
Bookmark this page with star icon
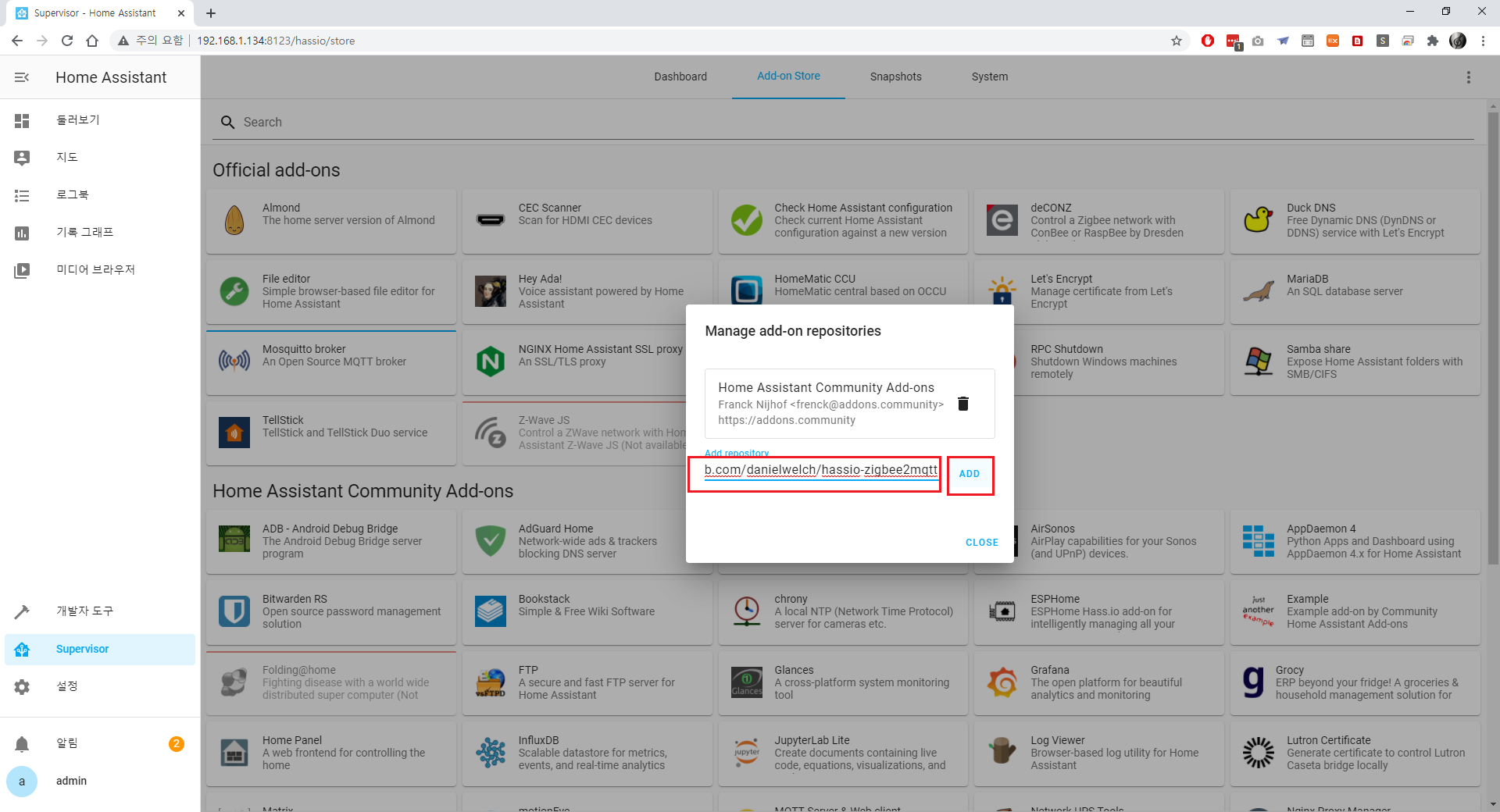coord(1176,41)
